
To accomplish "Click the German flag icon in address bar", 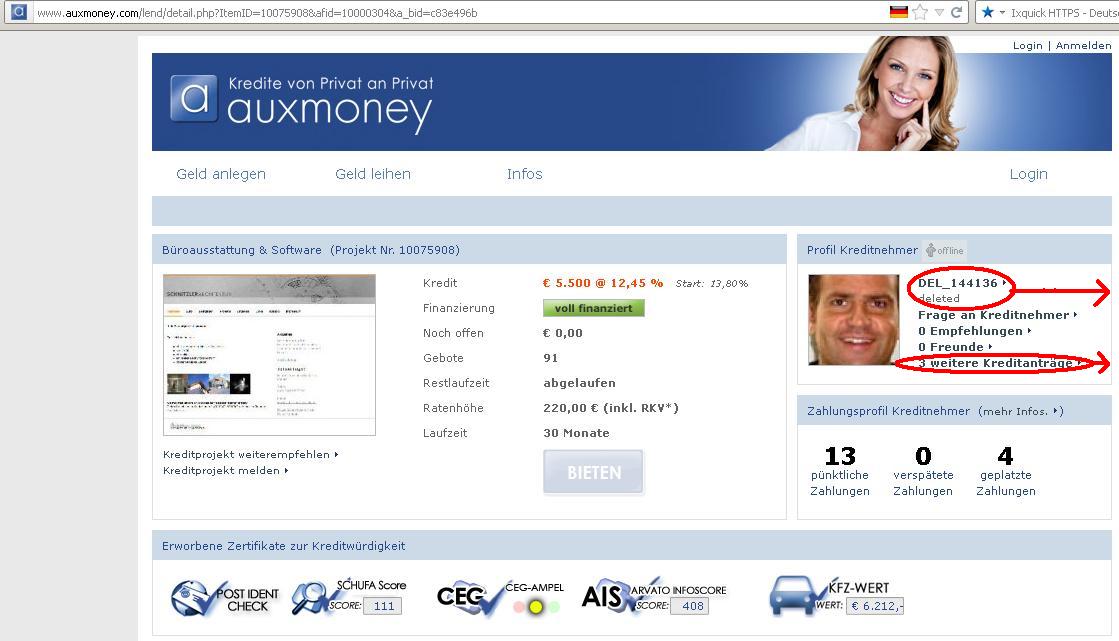I will click(898, 12).
